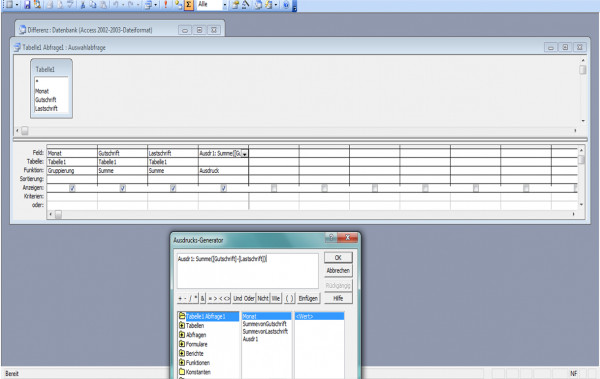Viewport: 600px width, 379px height.
Task: Click the question mark in the Ausdrucks-Generator title bar
Action: pos(331,238)
